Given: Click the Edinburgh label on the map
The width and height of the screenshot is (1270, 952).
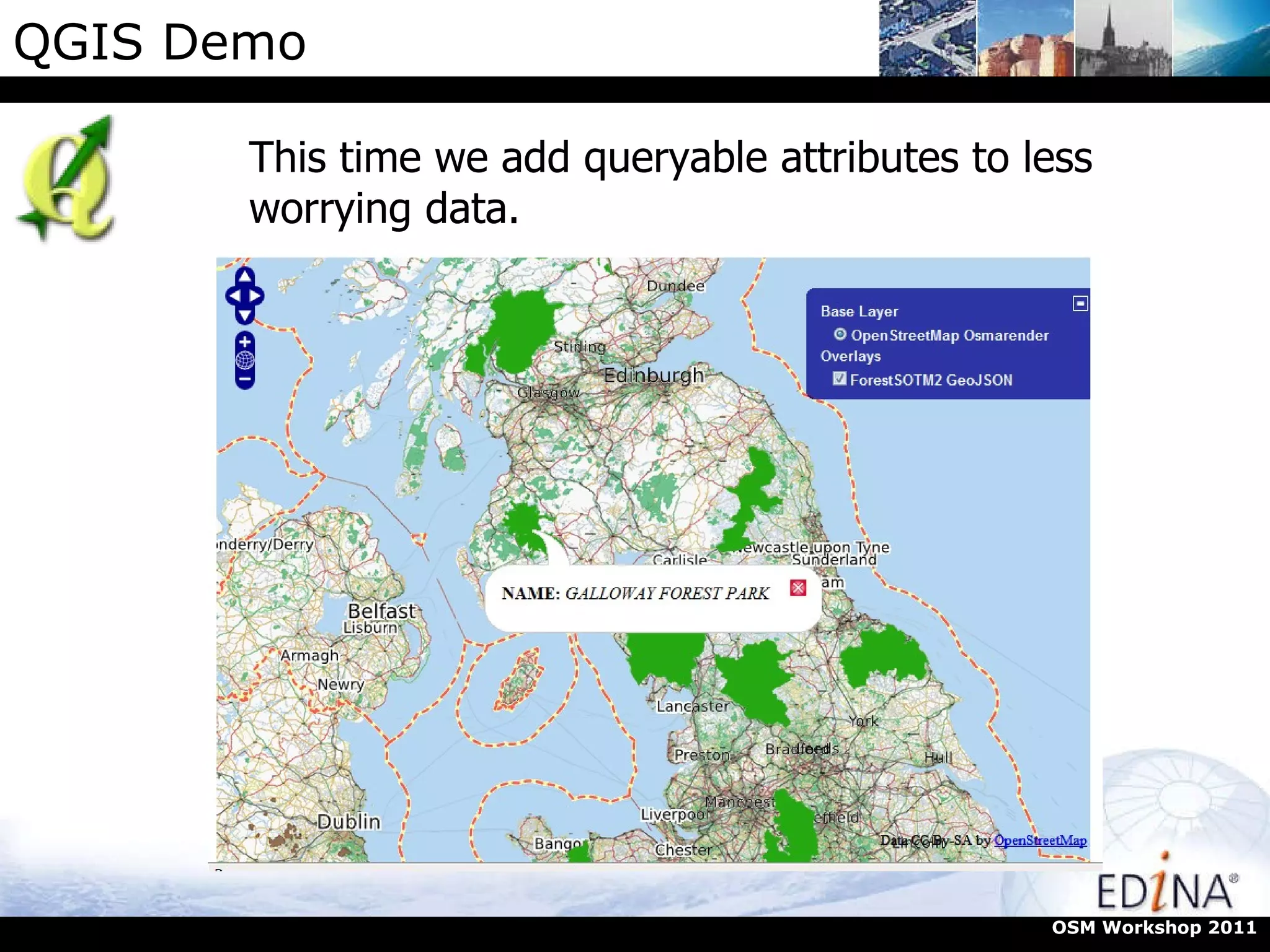Looking at the screenshot, I should (654, 375).
